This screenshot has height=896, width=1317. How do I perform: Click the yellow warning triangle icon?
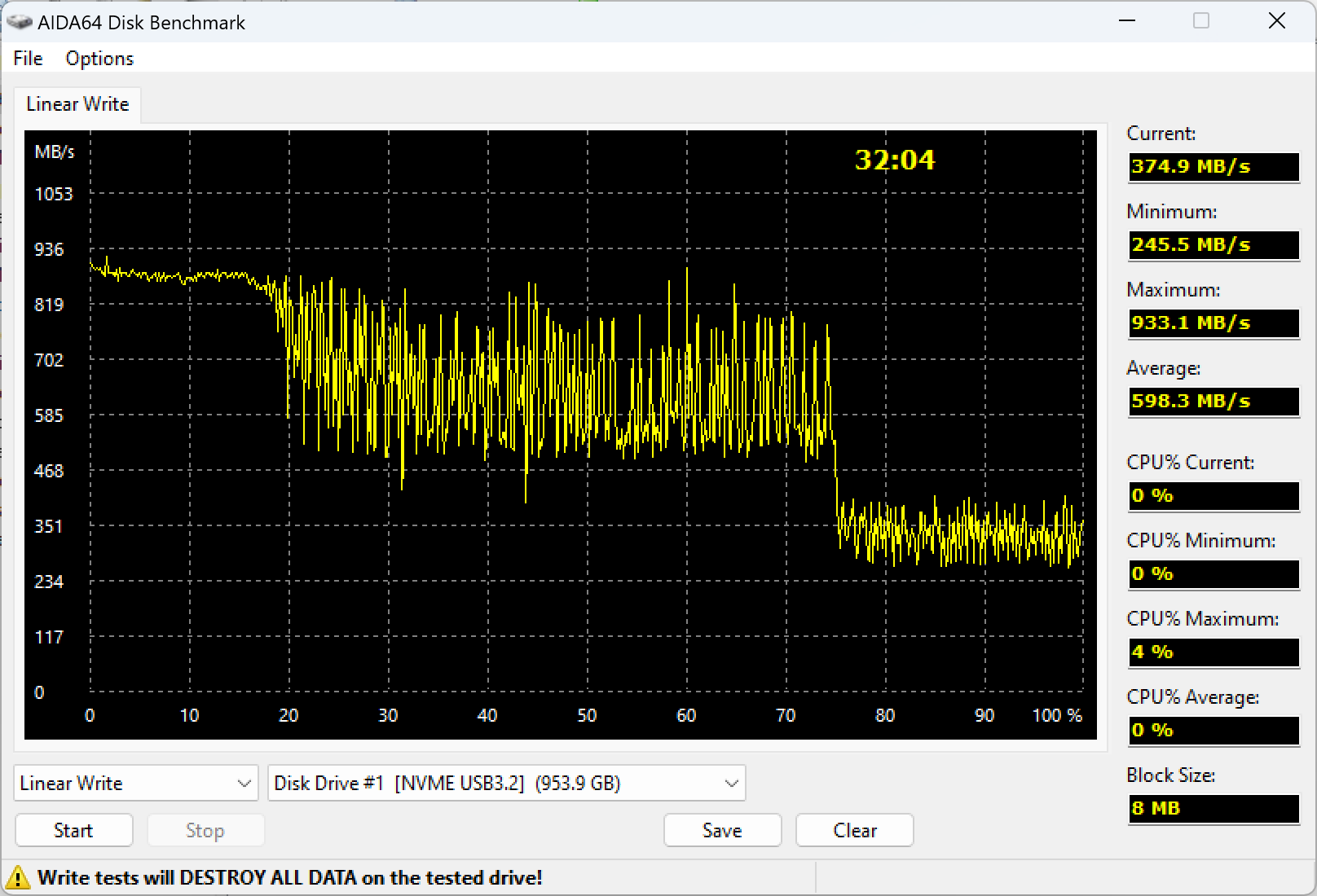(x=16, y=877)
